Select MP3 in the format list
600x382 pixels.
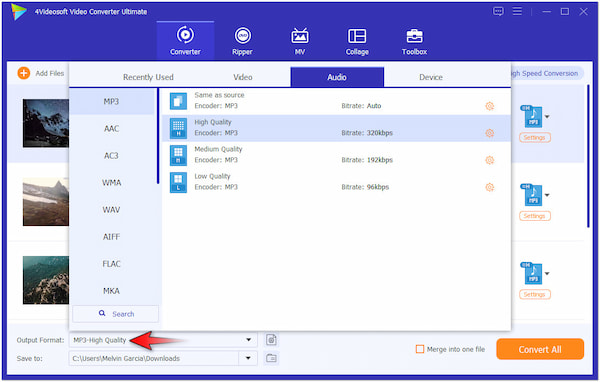click(x=111, y=101)
